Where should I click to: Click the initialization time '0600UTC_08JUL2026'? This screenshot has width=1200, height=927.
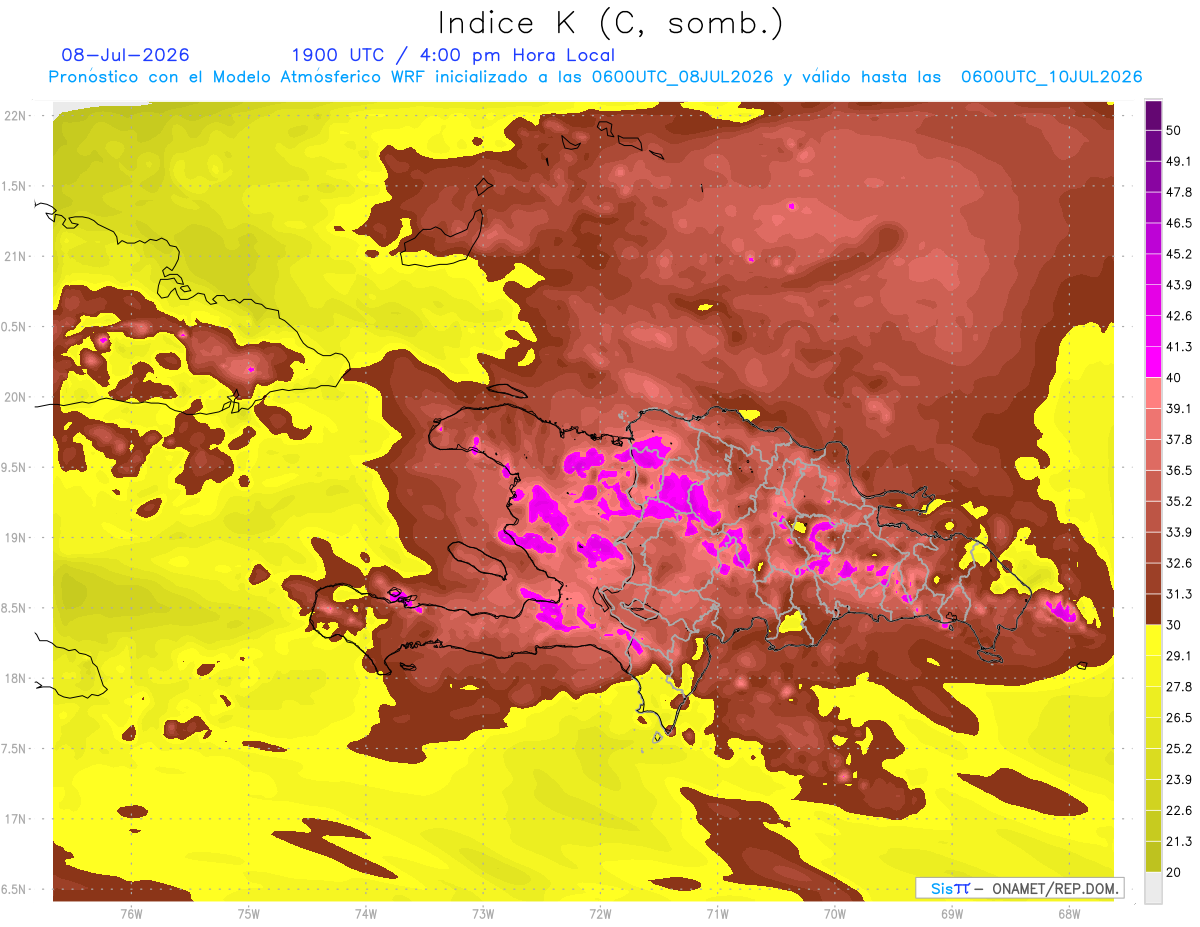682,77
